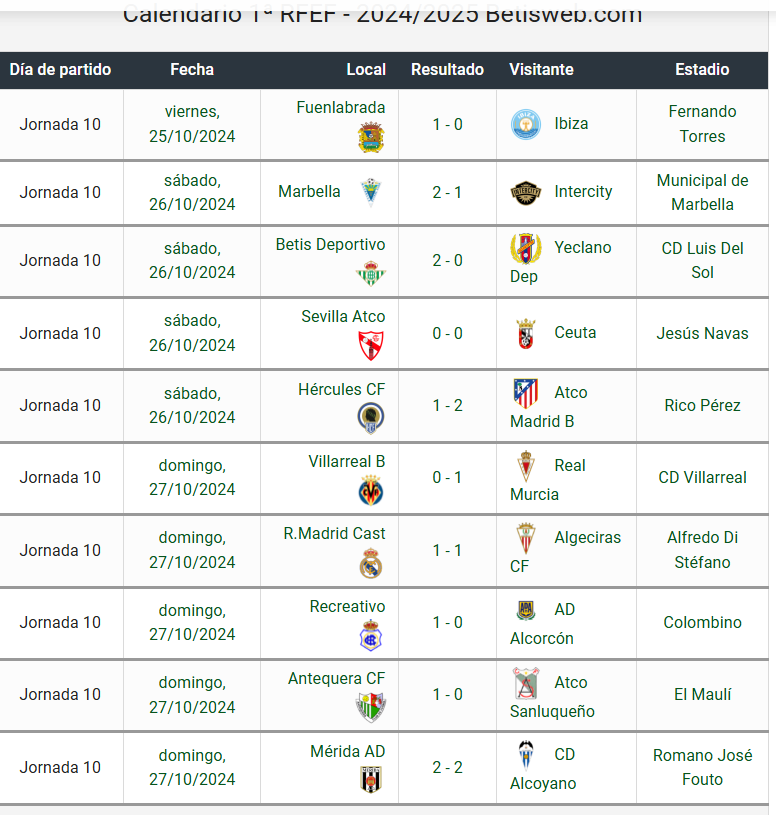Click the Estadio column header
Viewport: 776px width, 815px height.
coord(702,70)
